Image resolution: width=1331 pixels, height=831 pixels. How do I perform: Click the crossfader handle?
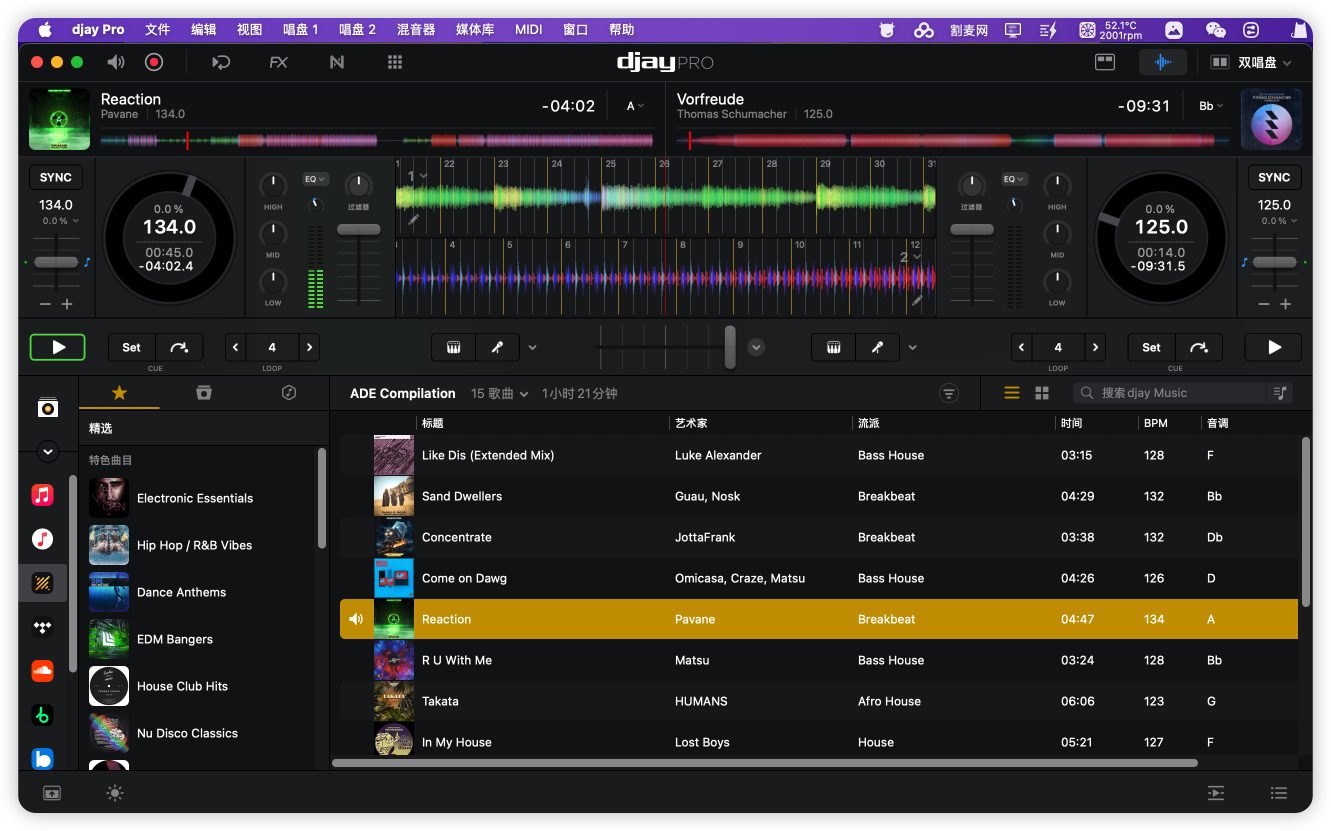pyautogui.click(x=730, y=347)
